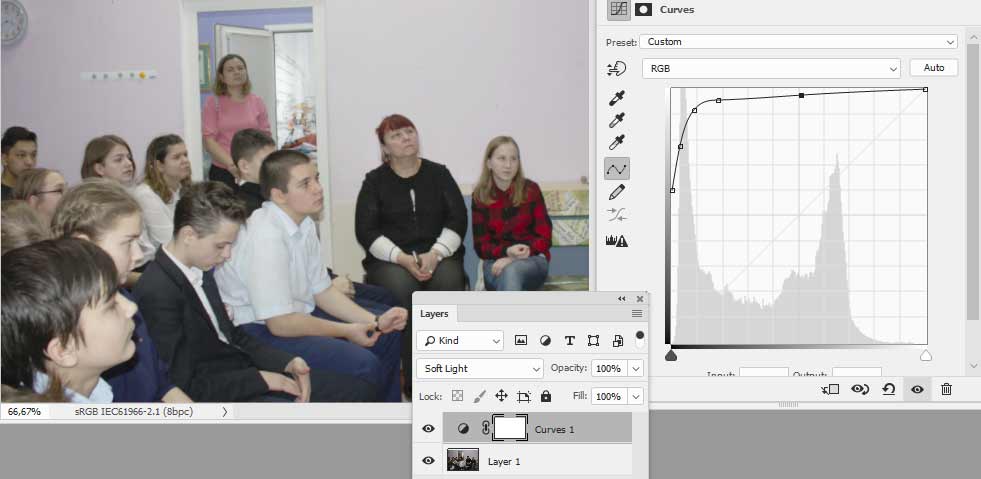Click the 66,67% zoom level field

click(x=24, y=411)
